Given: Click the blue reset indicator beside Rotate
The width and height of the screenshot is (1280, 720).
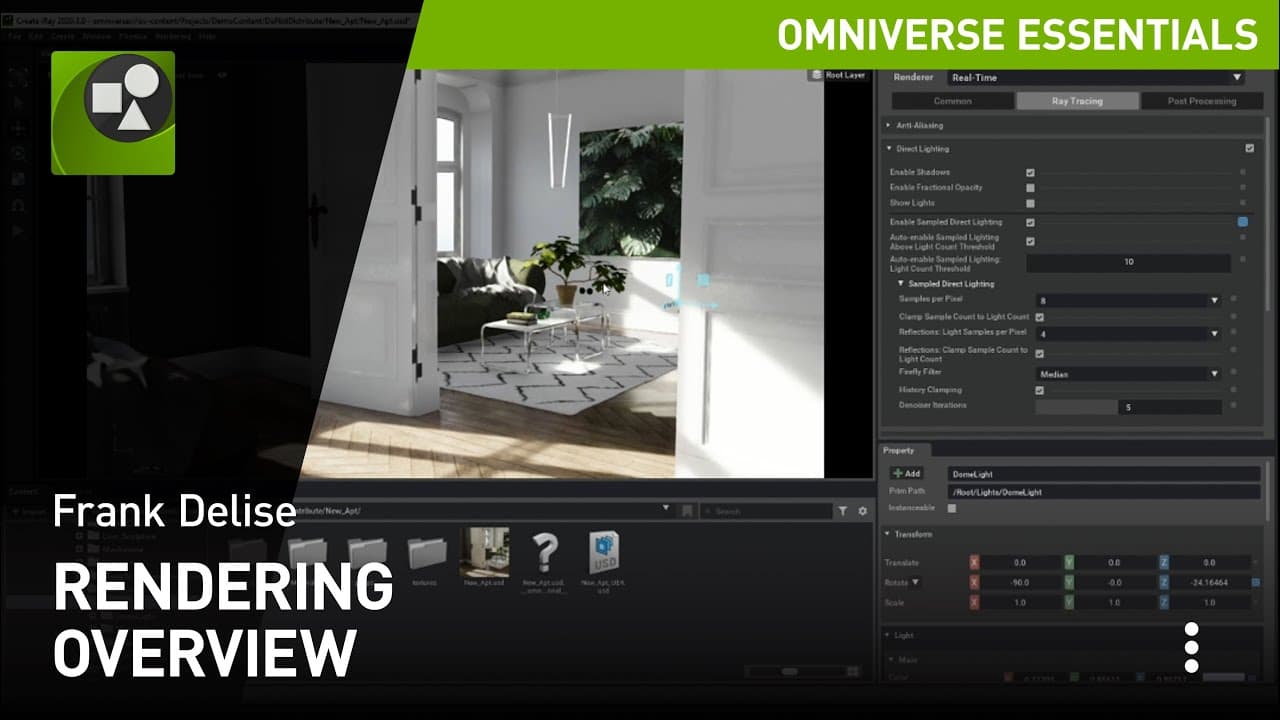Looking at the screenshot, I should (1256, 582).
